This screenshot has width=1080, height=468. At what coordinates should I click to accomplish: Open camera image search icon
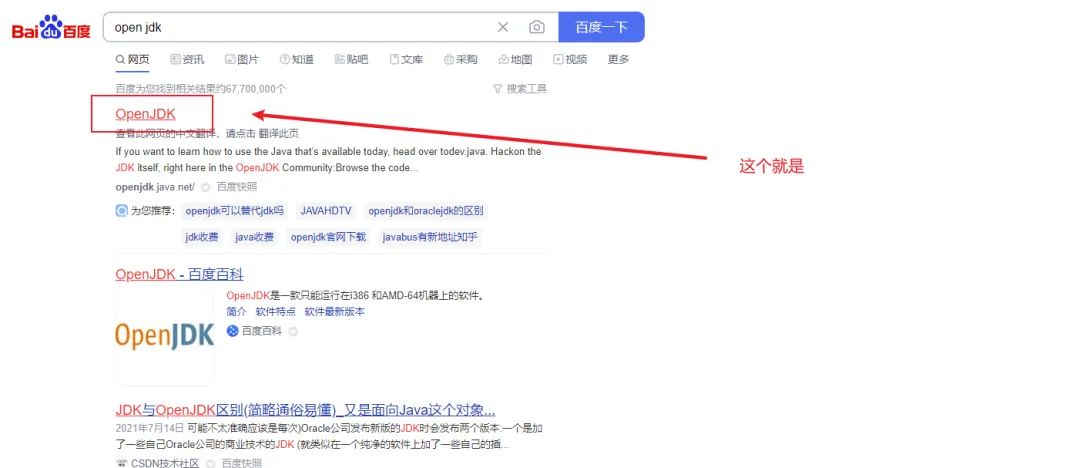pos(537,27)
